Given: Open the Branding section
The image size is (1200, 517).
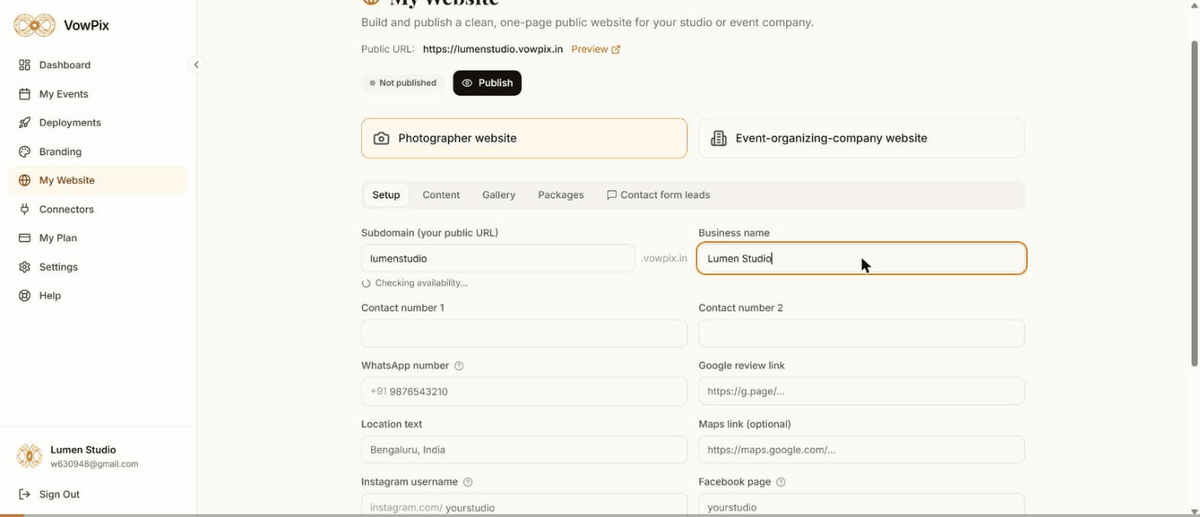Looking at the screenshot, I should [98, 152].
